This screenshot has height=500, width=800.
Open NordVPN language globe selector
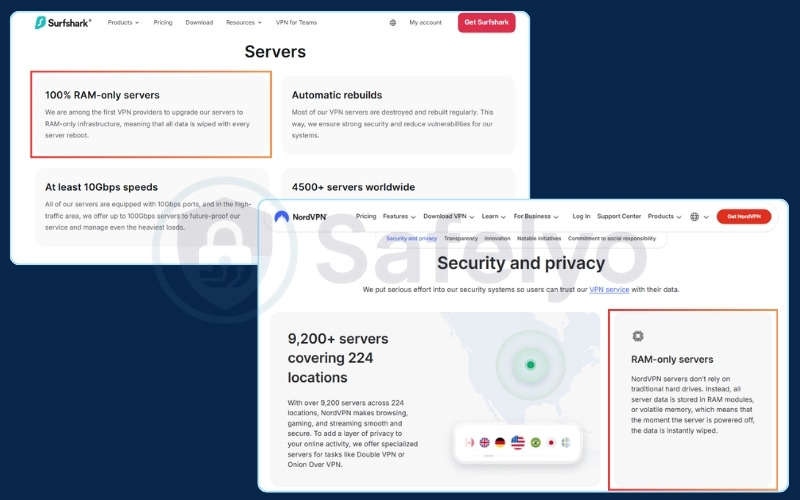click(x=699, y=217)
